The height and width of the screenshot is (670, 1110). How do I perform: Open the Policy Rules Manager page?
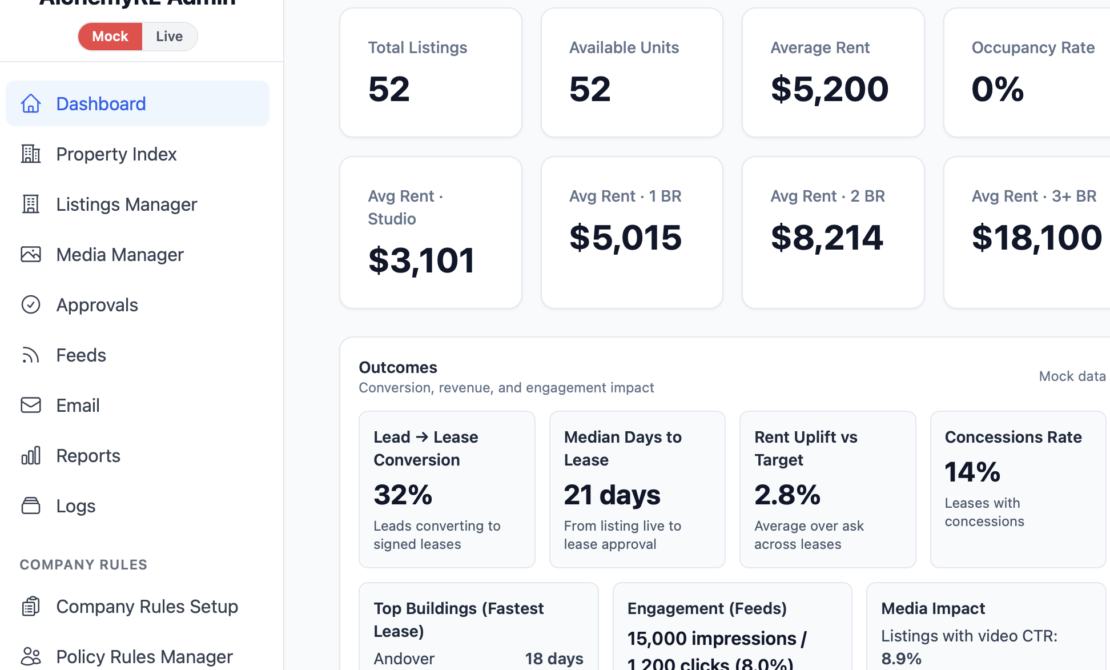[x=144, y=657]
